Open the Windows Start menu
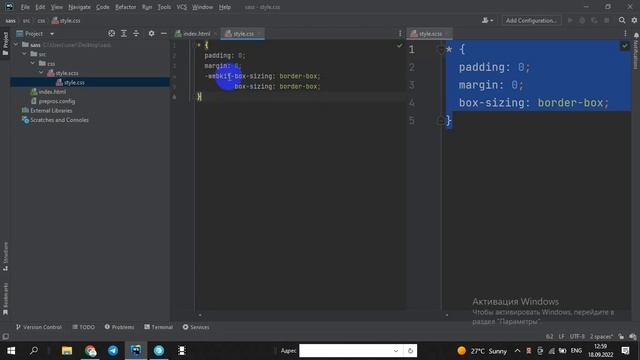The width and height of the screenshot is (640, 360). coord(11,351)
